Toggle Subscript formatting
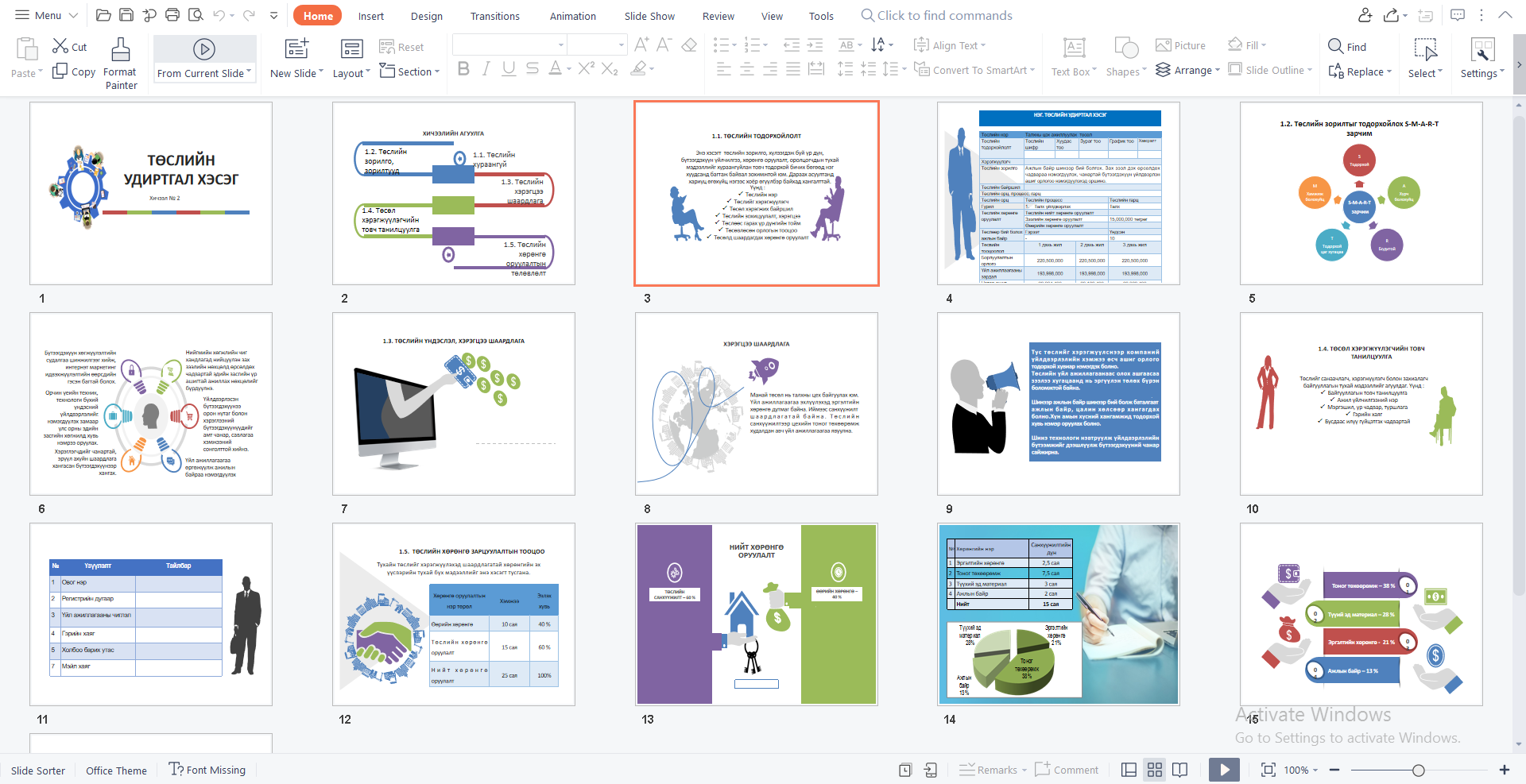Image resolution: width=1526 pixels, height=784 pixels. point(610,69)
